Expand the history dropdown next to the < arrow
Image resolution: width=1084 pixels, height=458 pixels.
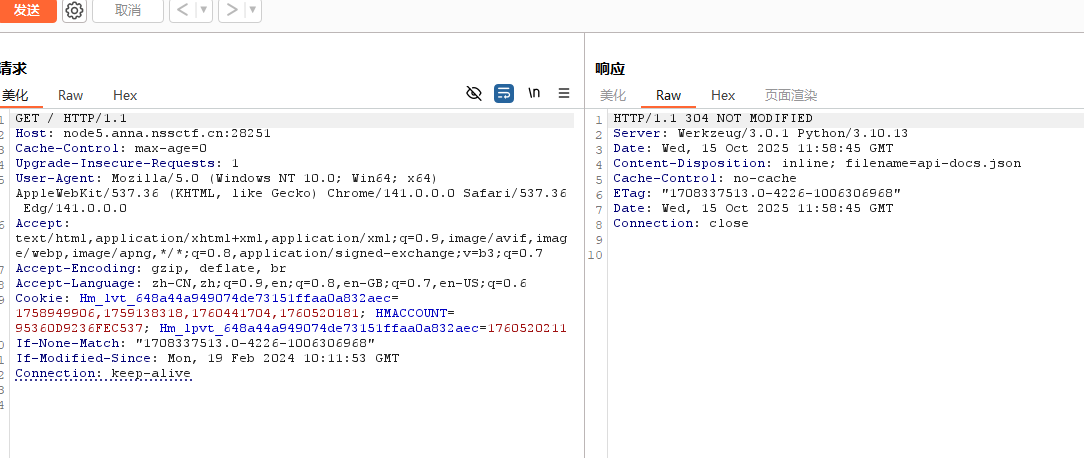pos(204,10)
